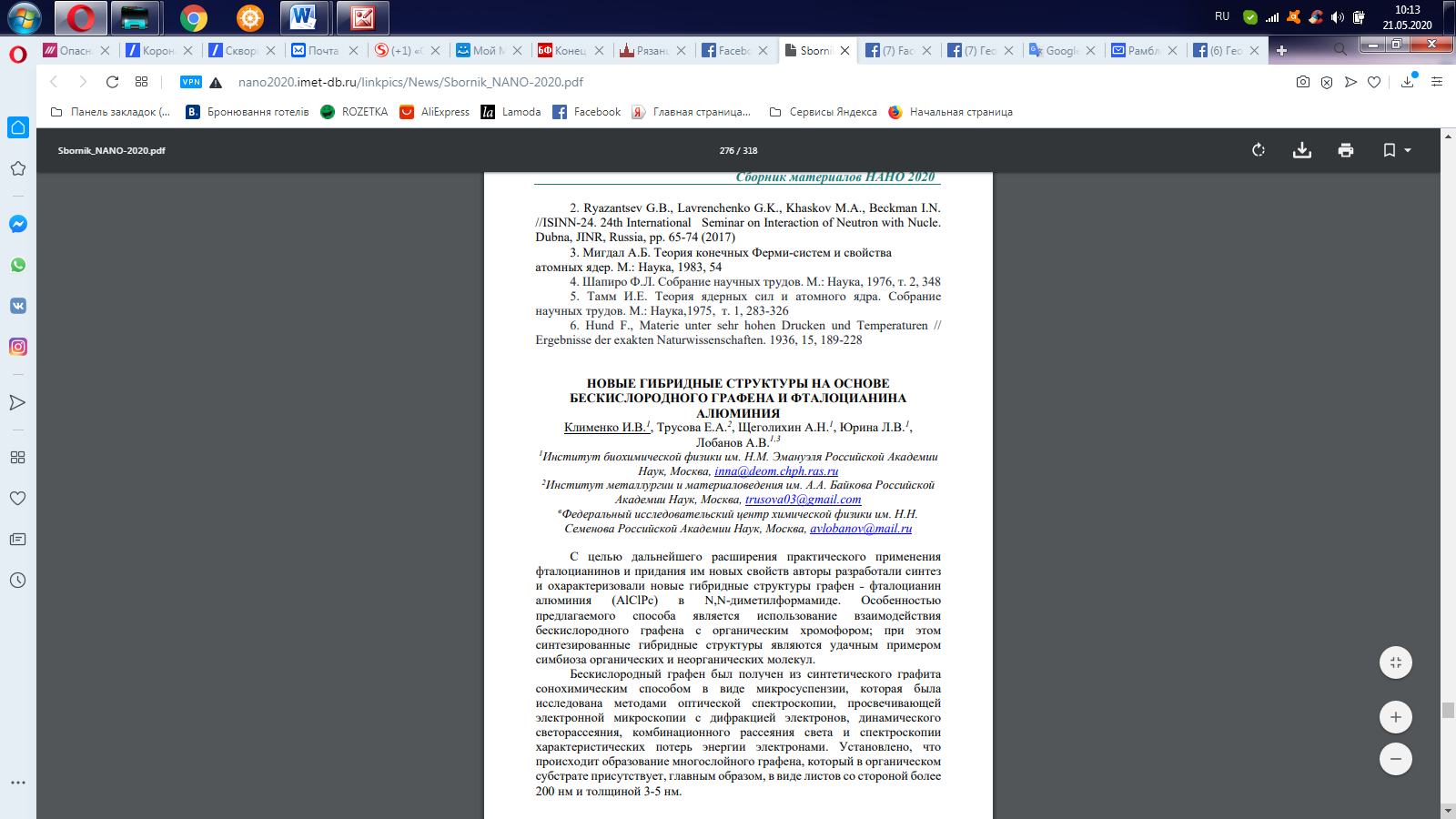Open Easy Setup menu

pyautogui.click(x=1437, y=82)
